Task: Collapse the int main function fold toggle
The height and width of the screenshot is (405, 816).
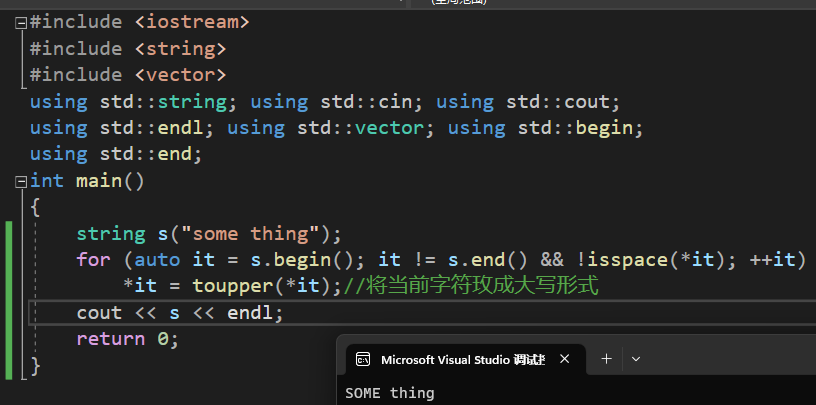Action: coord(20,182)
